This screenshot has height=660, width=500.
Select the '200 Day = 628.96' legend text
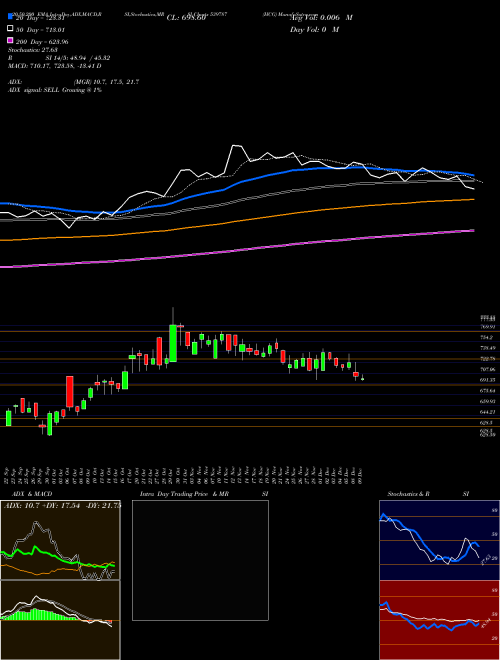43,42
